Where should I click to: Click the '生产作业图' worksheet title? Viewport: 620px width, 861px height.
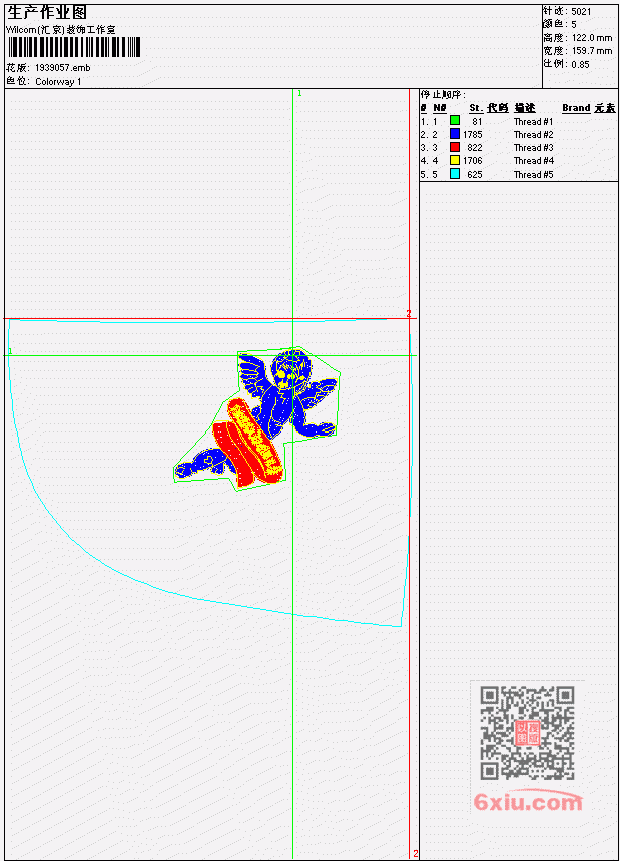(x=47, y=13)
